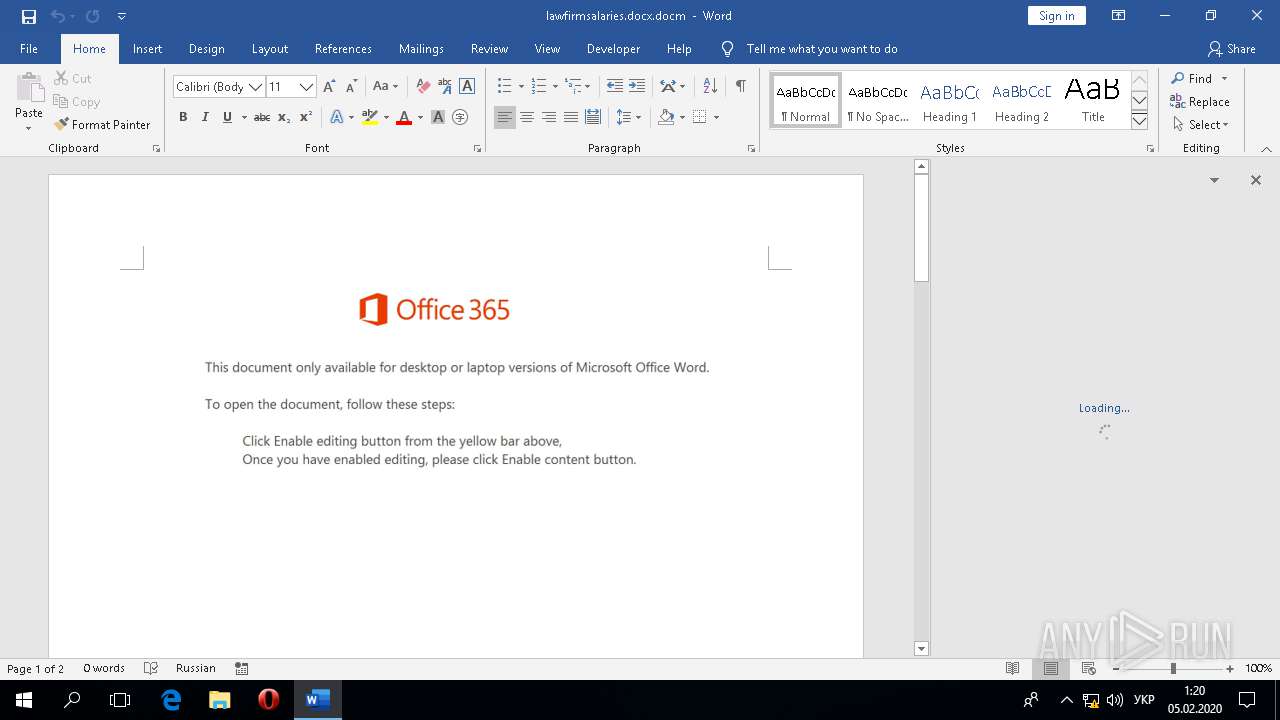Switch to the Review tab

point(489,48)
